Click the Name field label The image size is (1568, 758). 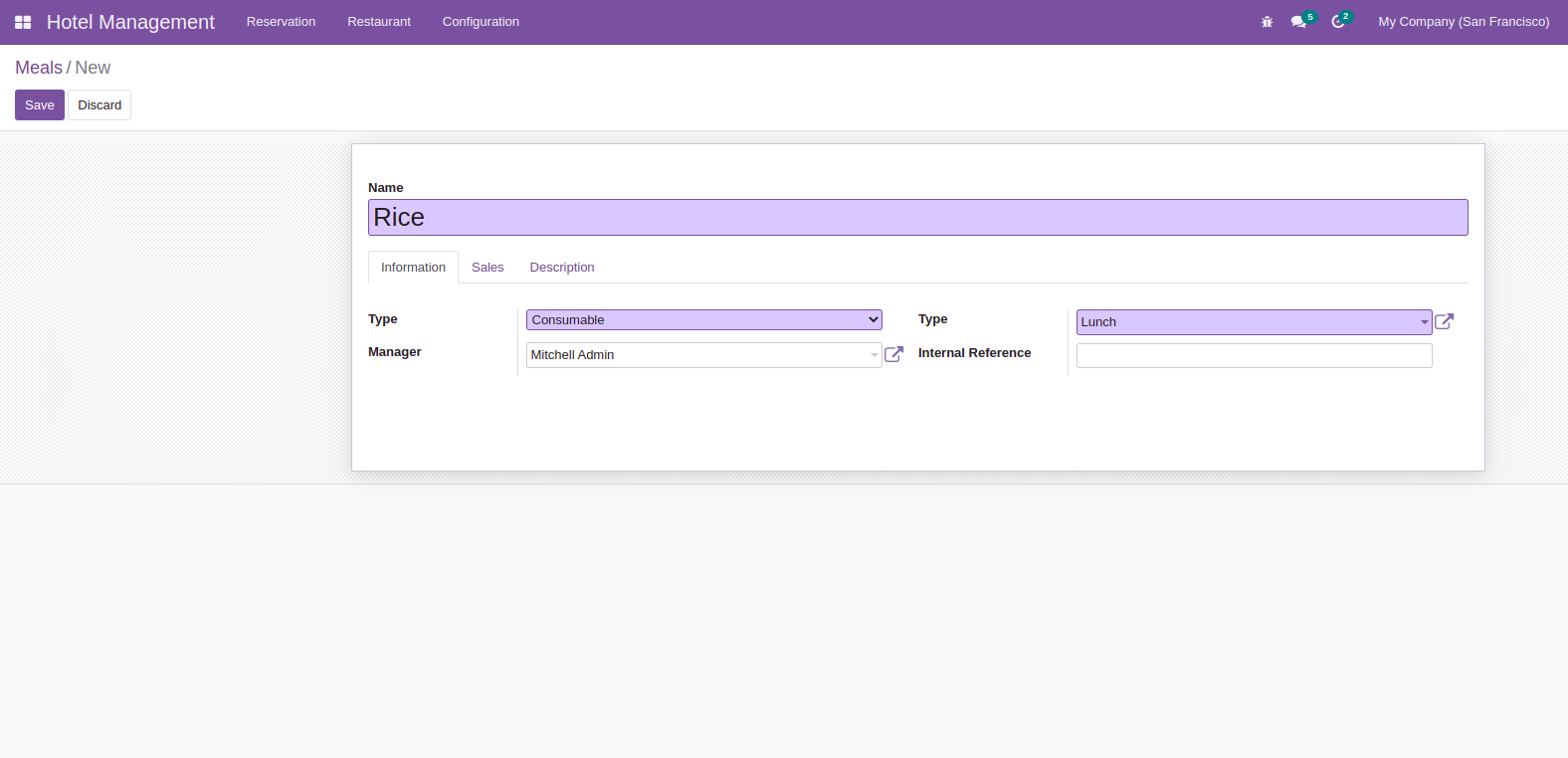(x=385, y=188)
